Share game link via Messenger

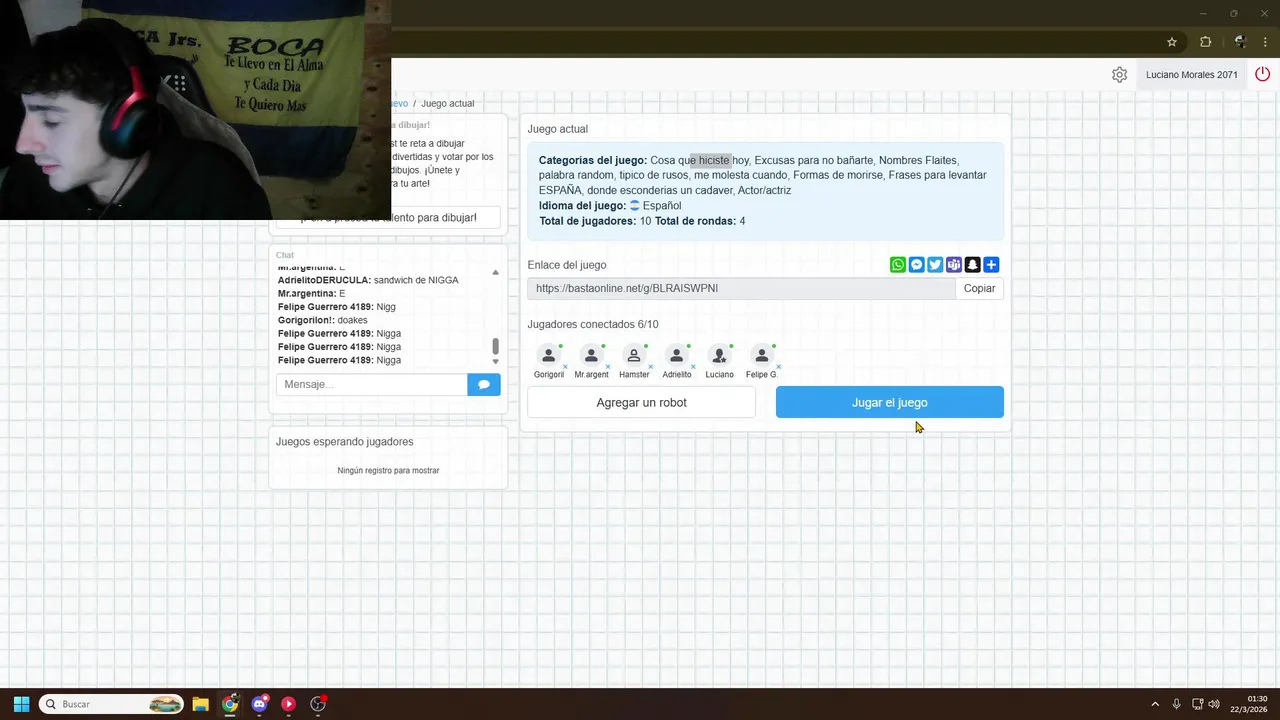point(916,265)
